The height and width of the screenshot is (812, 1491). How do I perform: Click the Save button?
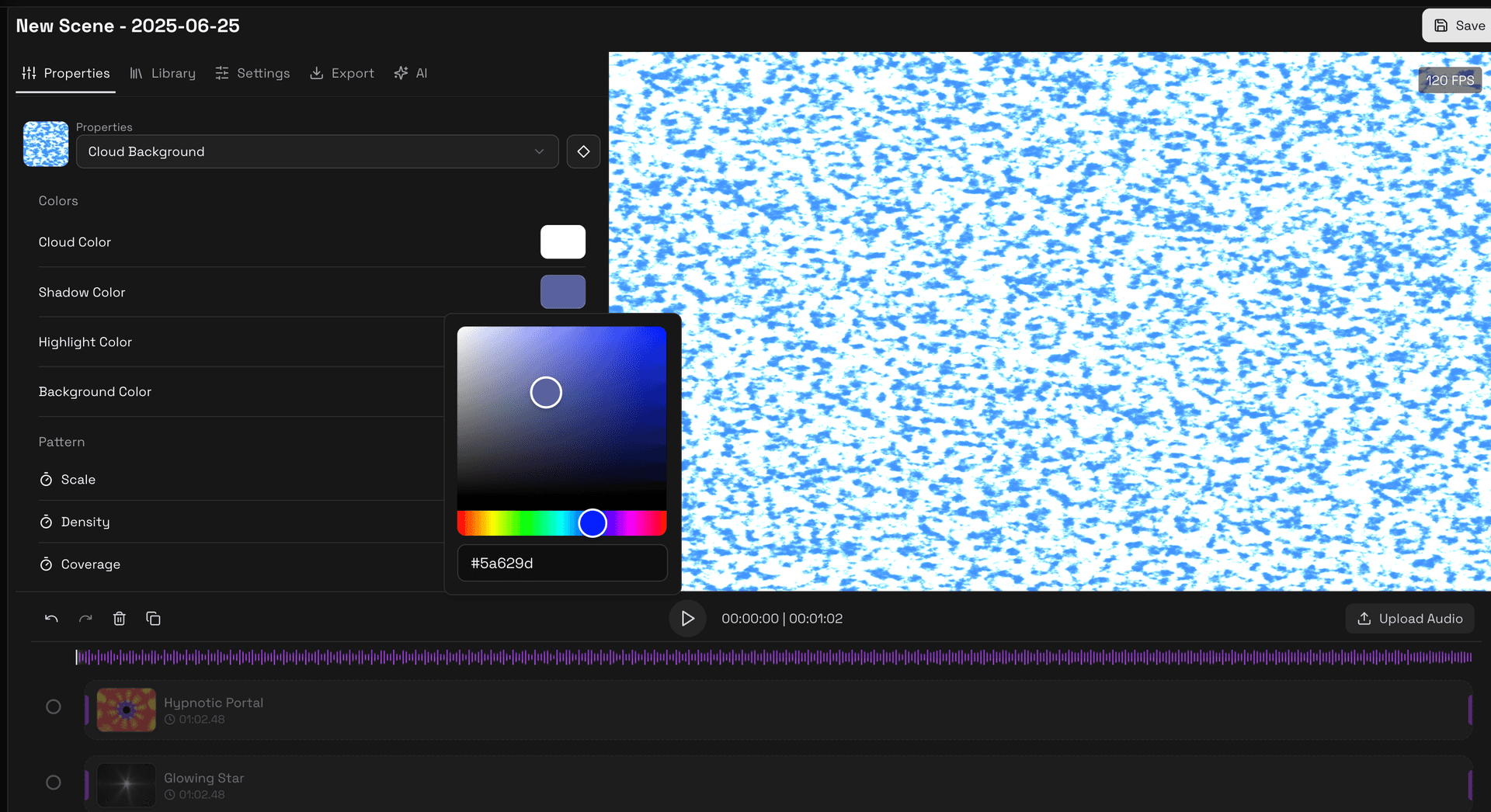(1463, 25)
